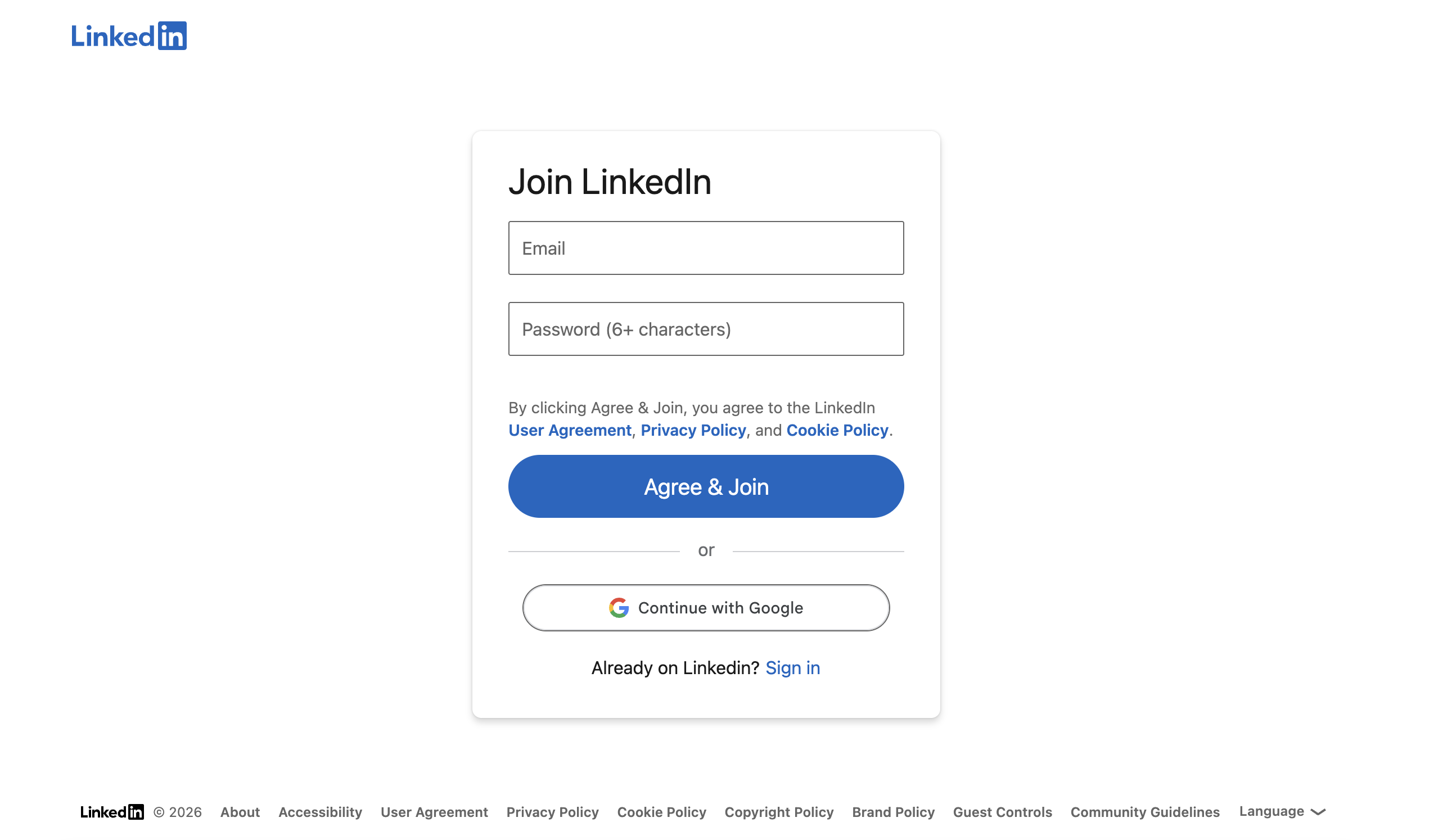The height and width of the screenshot is (840, 1452).
Task: Open the Accessibility footer link
Action: [x=320, y=812]
